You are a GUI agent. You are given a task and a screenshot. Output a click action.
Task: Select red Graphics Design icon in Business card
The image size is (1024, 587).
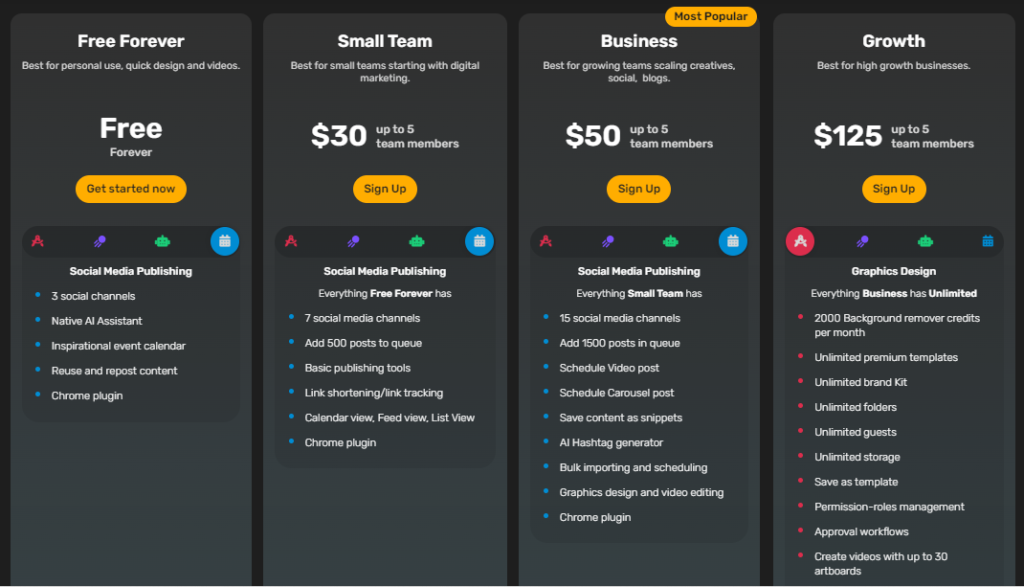coord(546,242)
